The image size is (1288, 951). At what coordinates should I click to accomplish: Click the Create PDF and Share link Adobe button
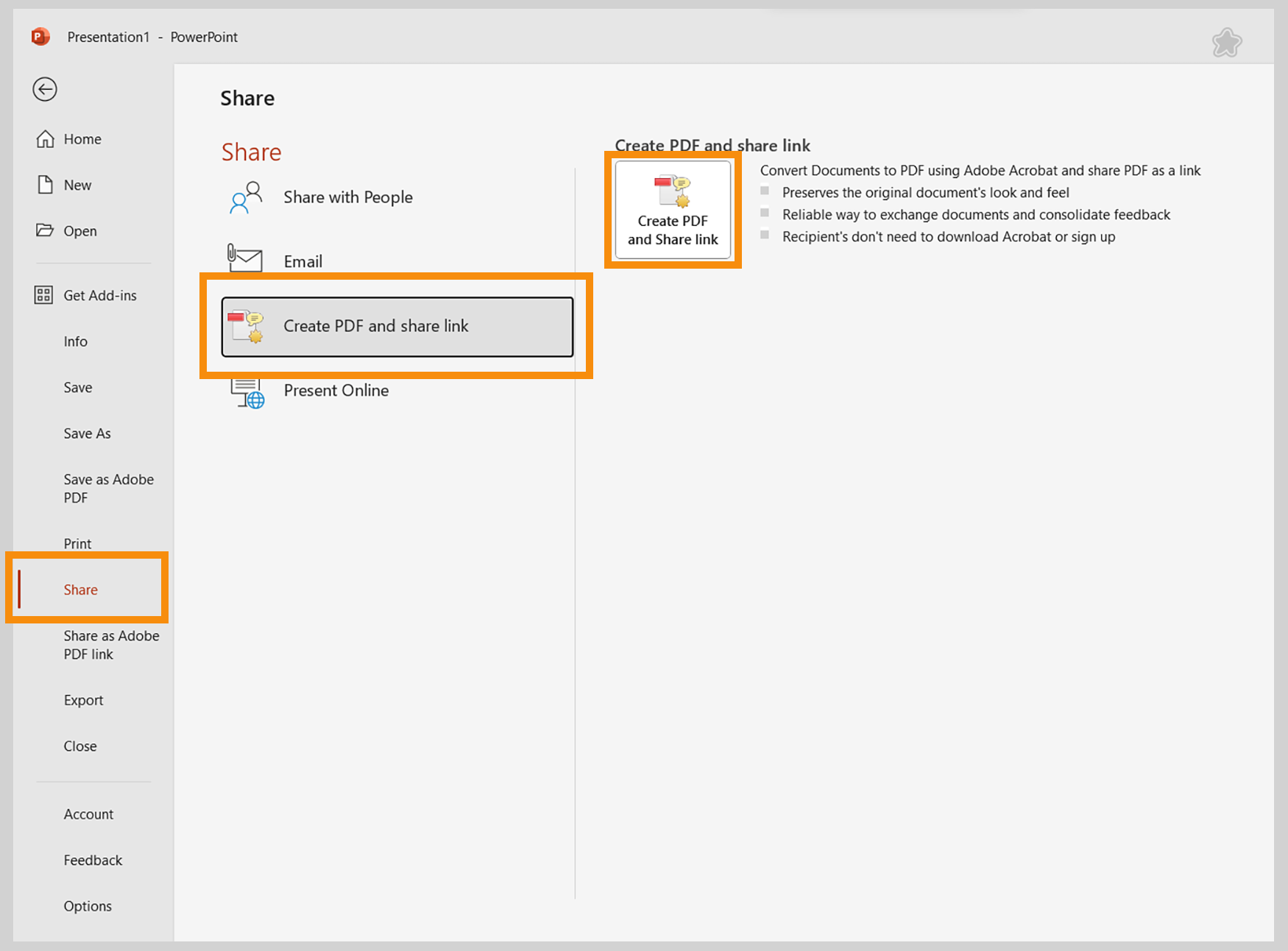click(672, 210)
